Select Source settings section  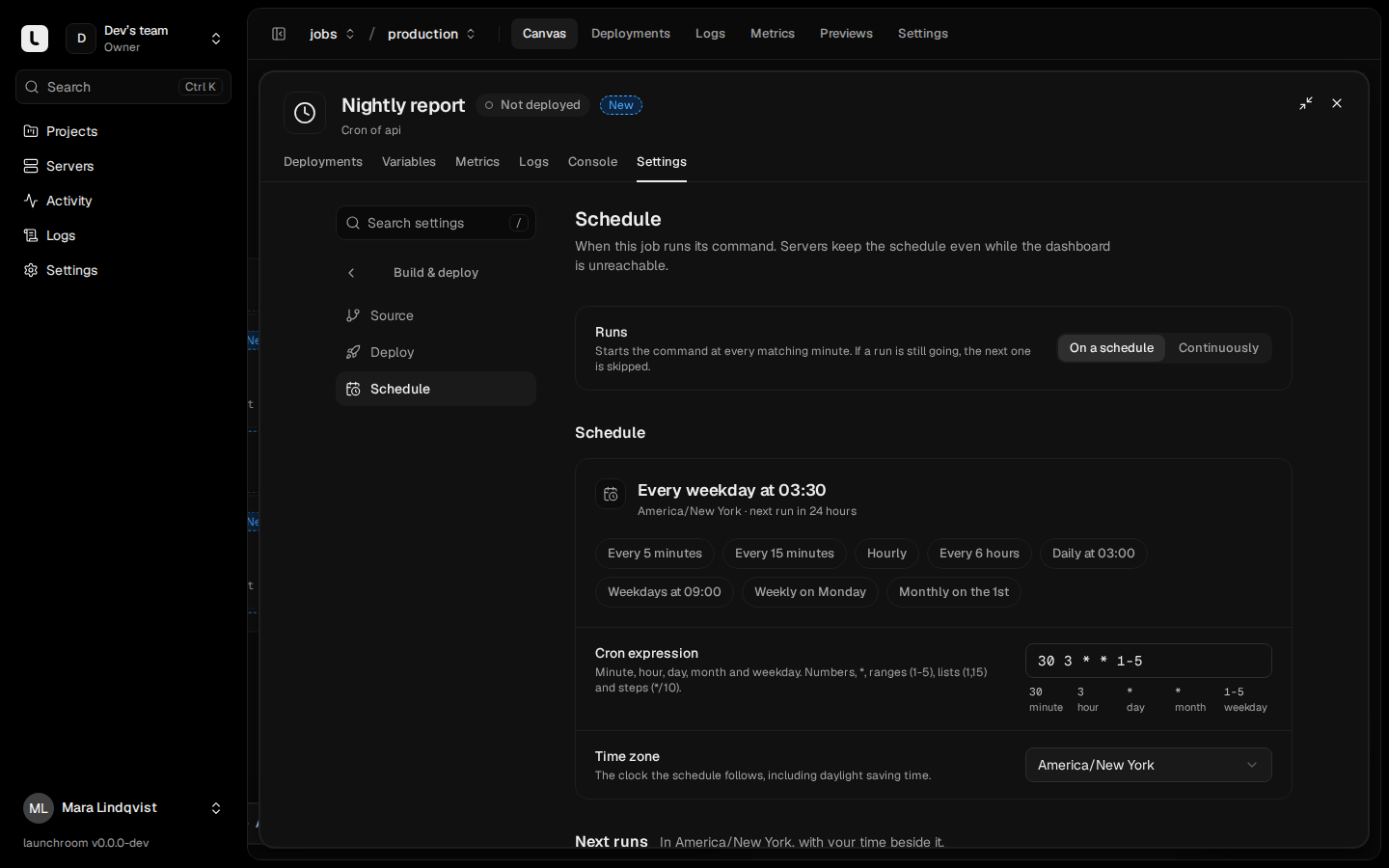[436, 315]
